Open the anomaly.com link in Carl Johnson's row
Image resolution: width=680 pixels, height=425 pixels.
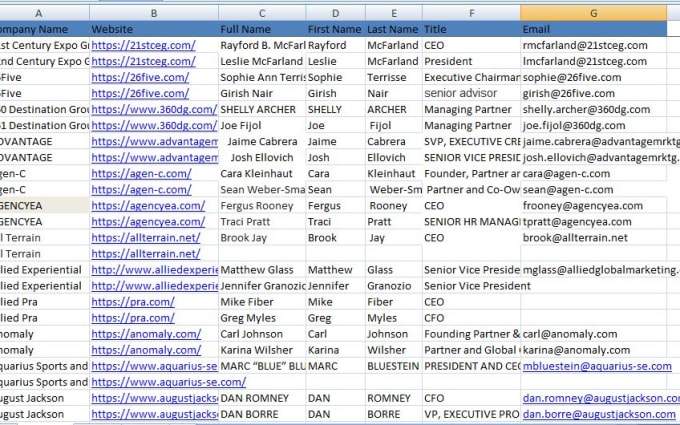point(146,334)
